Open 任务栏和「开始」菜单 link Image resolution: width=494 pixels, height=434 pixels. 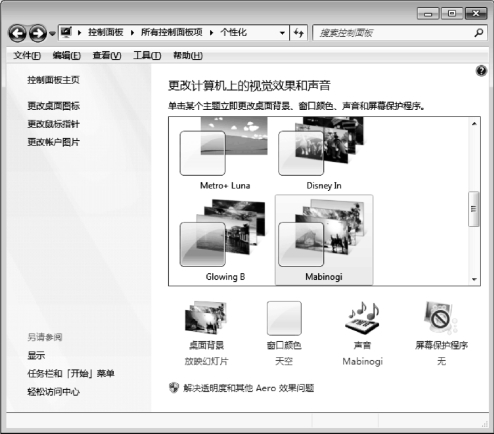[71, 373]
